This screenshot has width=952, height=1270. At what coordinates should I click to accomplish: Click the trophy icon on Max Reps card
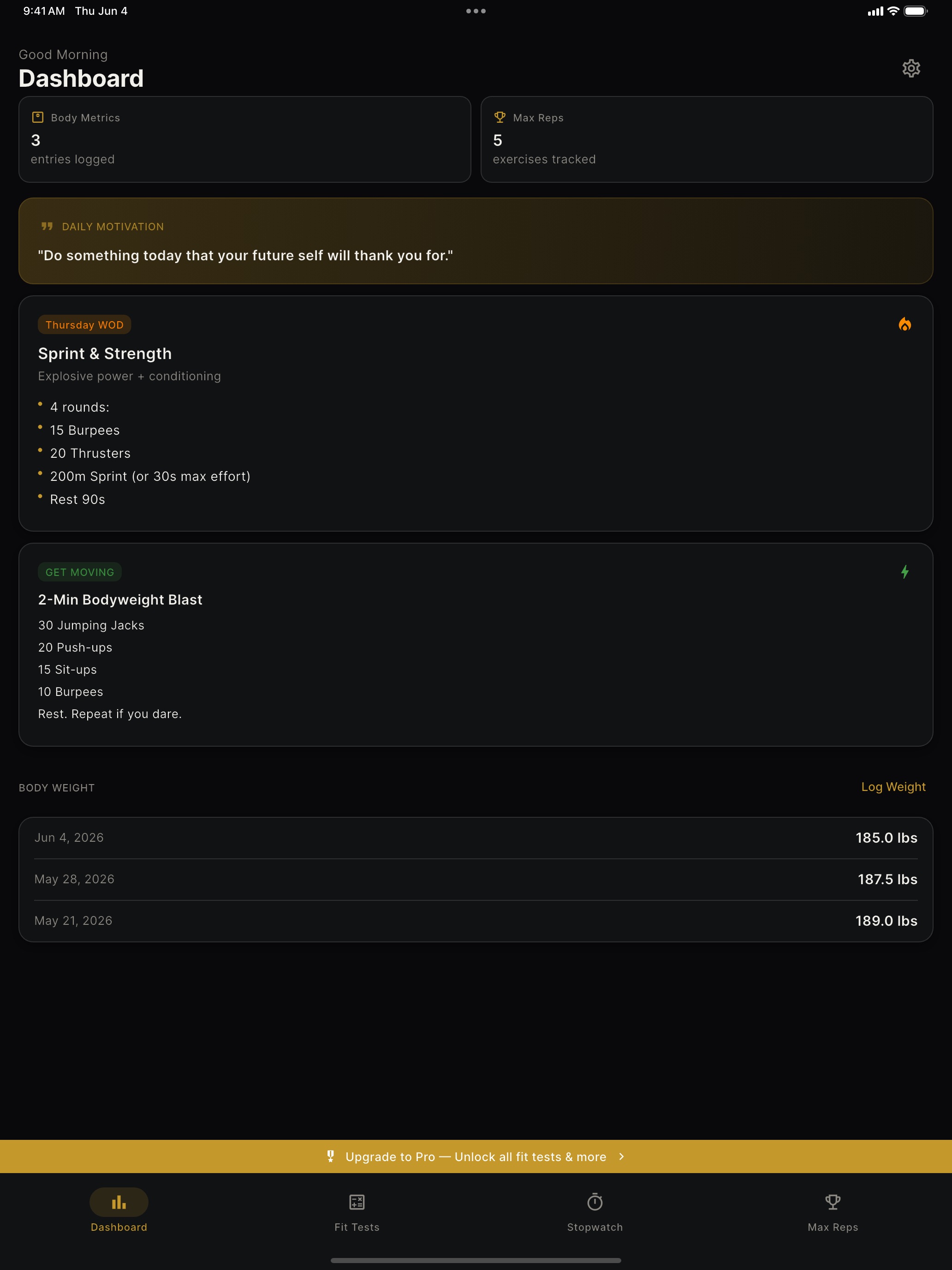(x=500, y=117)
